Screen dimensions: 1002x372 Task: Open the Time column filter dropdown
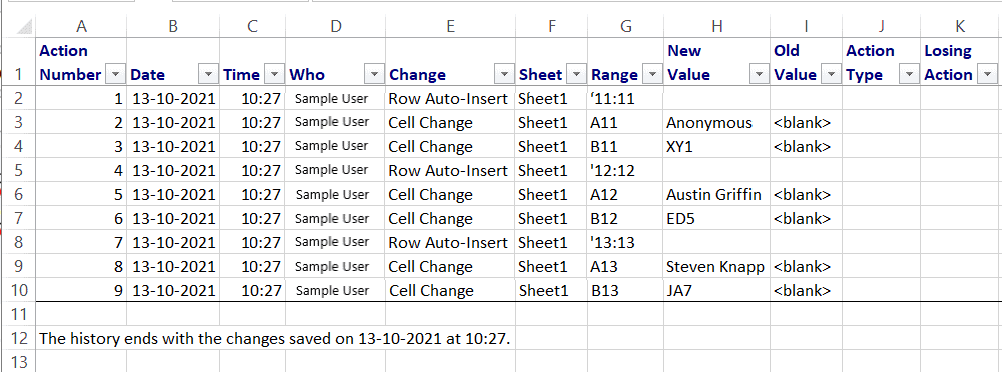274,75
